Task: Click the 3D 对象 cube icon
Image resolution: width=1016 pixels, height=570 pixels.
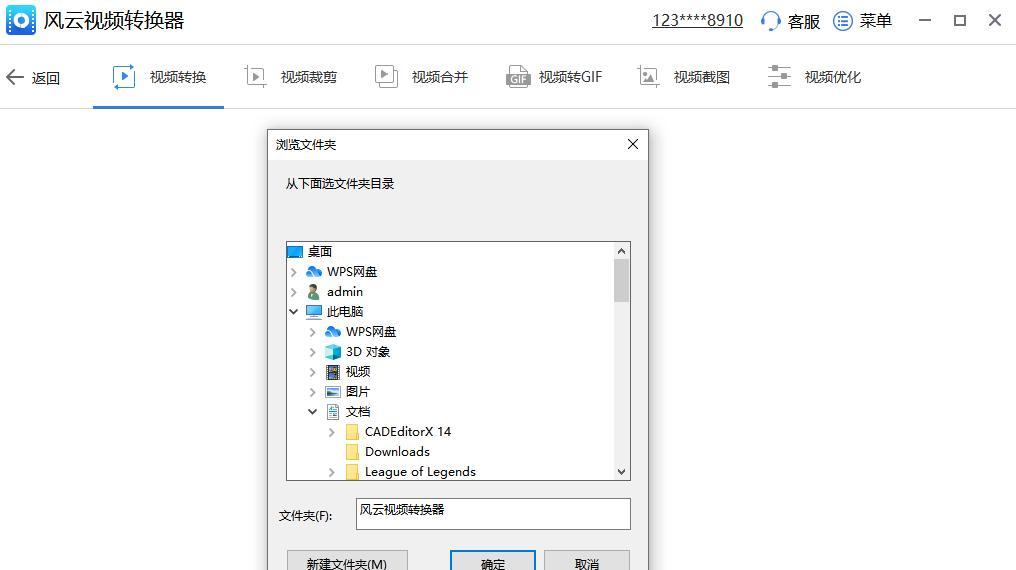Action: coord(333,352)
